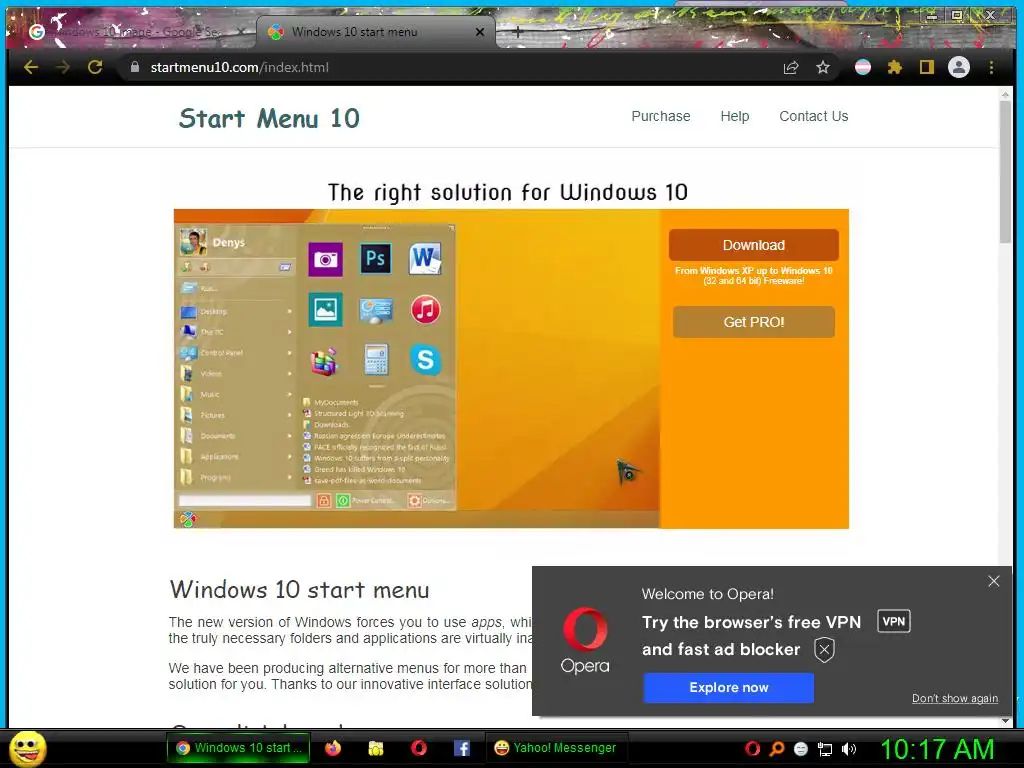Click the address bar URL field
The image size is (1024, 768).
[x=457, y=67]
